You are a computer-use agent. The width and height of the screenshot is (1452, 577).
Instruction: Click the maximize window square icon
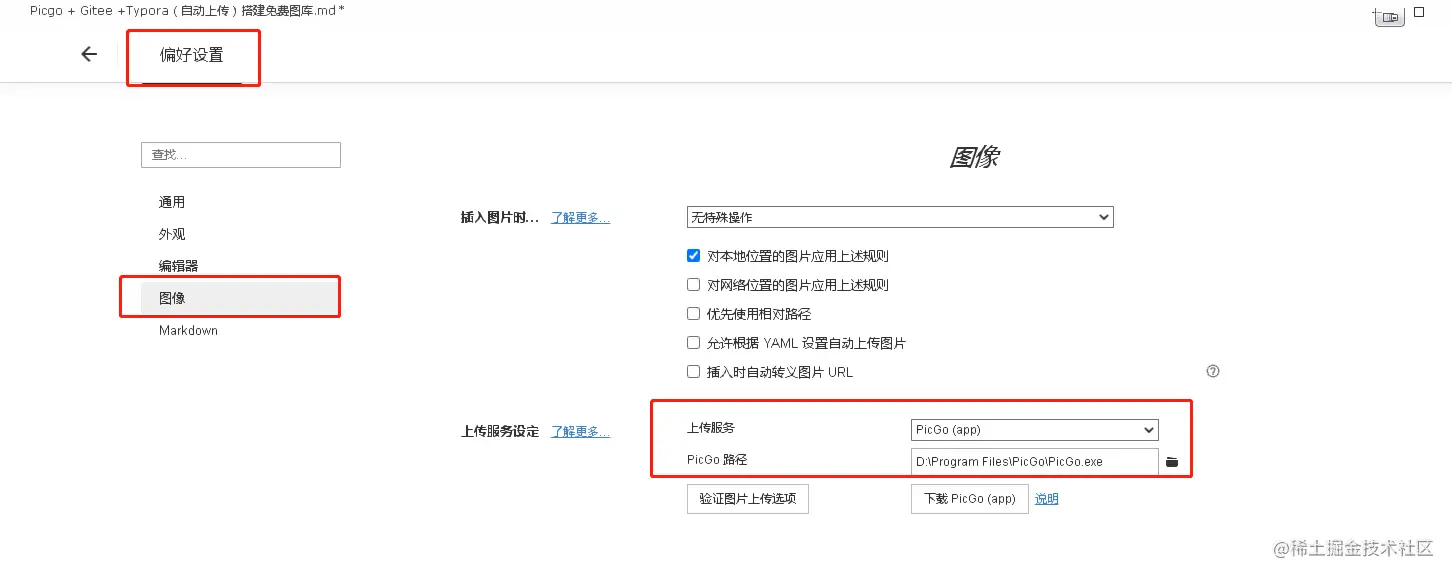coord(1418,13)
